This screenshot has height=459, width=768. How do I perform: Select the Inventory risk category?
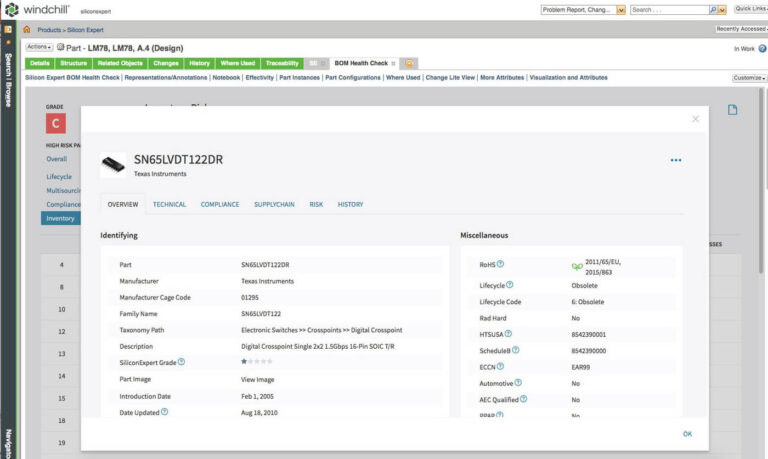point(61,218)
